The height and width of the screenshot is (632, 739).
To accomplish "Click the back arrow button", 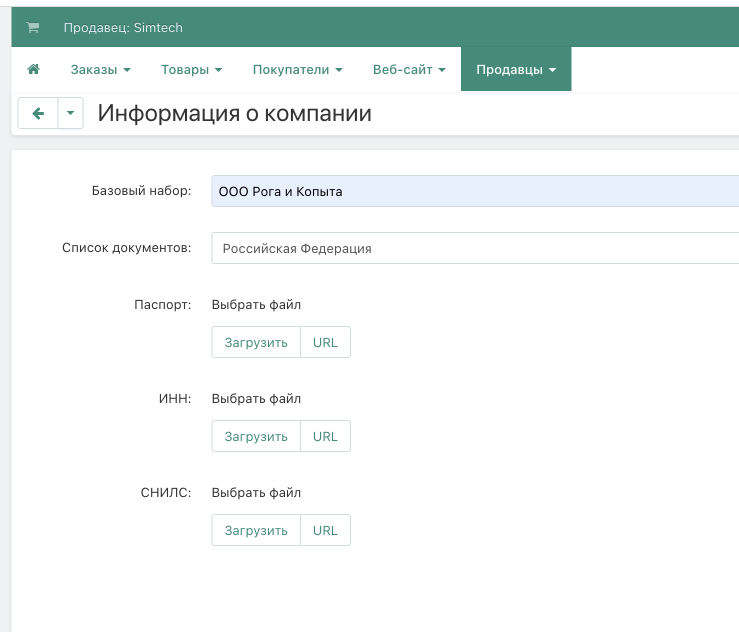I will click(38, 114).
